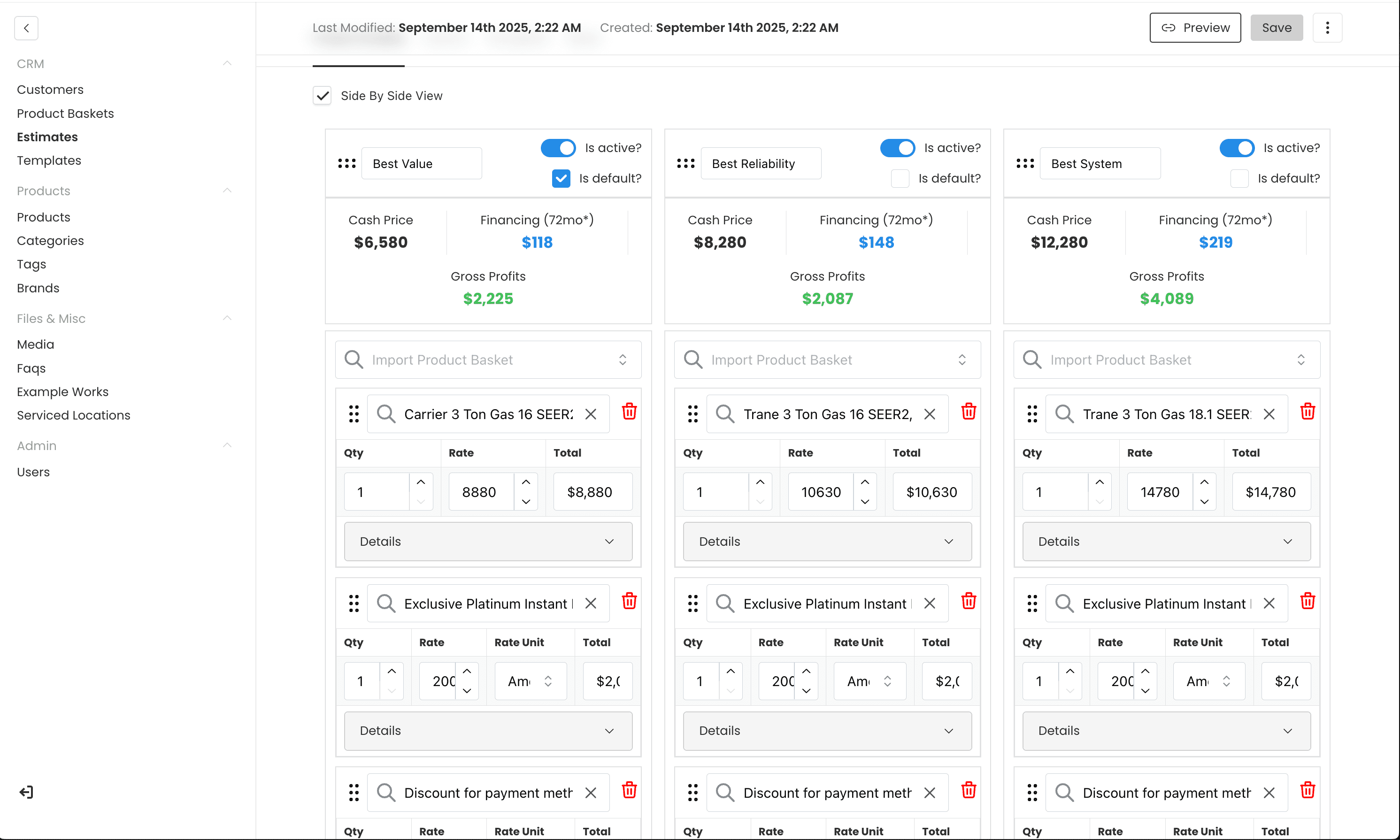Go to Templates in the sidebar

tap(49, 161)
